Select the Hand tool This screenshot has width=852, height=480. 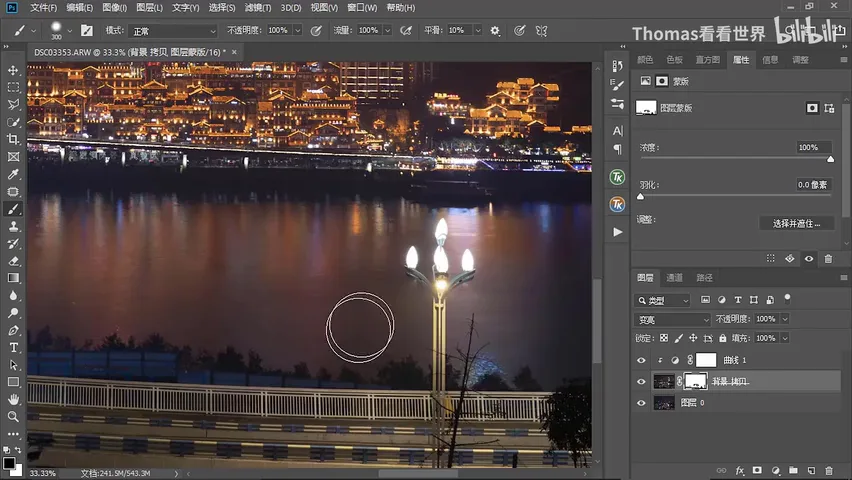click(13, 399)
